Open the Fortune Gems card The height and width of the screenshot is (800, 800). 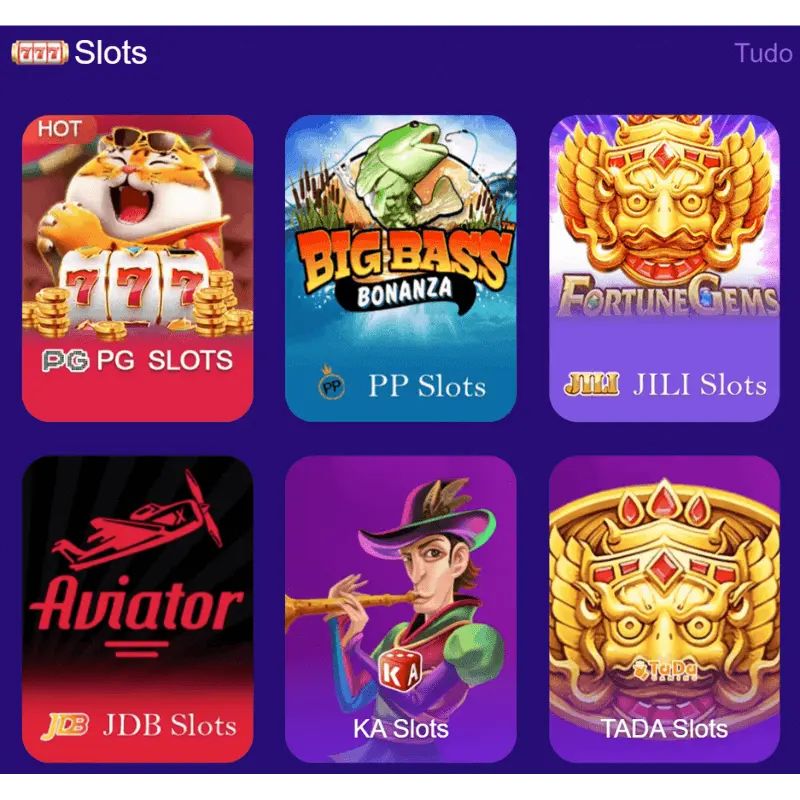(664, 268)
